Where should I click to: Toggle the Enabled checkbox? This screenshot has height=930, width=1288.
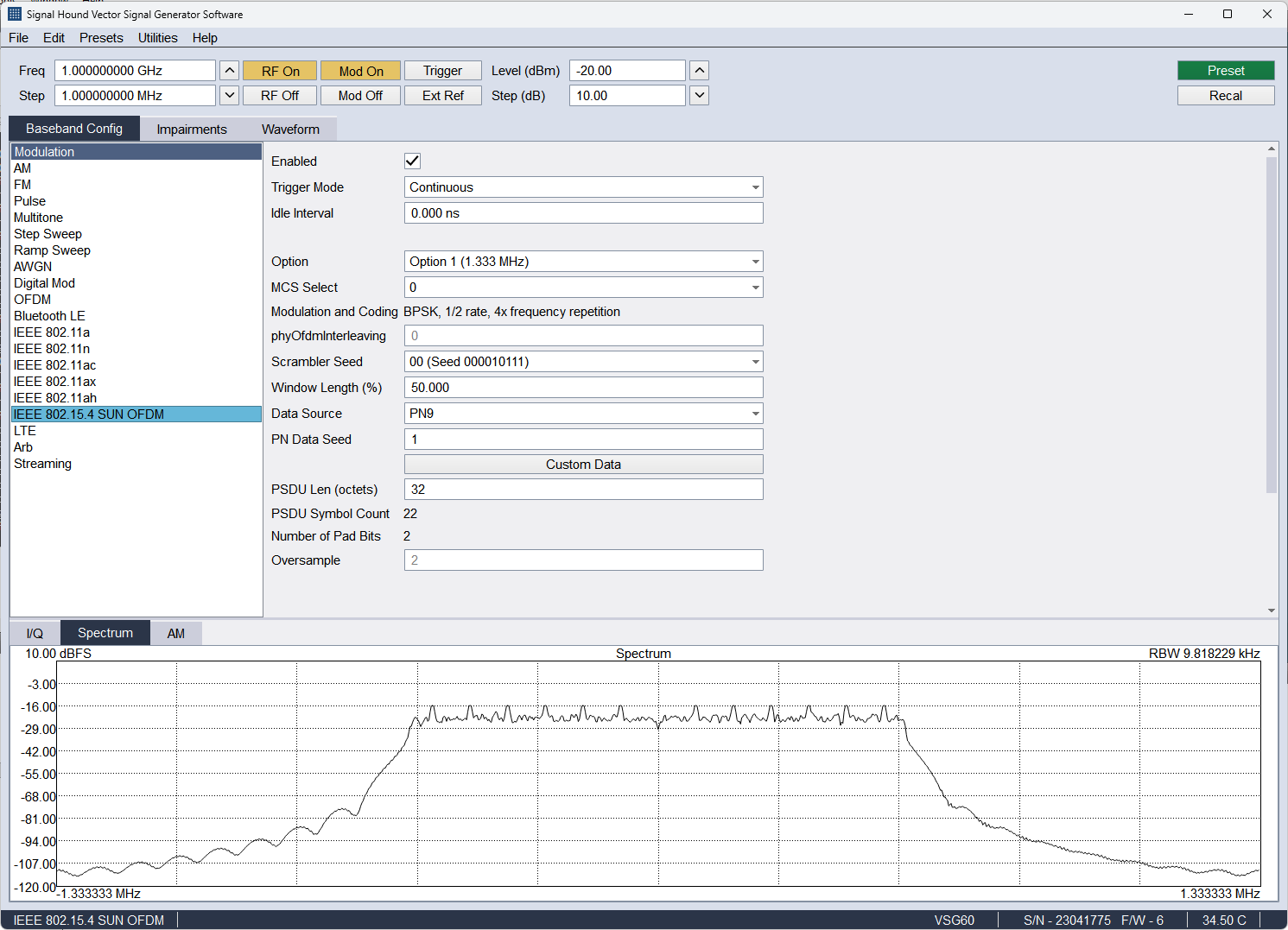(x=412, y=161)
